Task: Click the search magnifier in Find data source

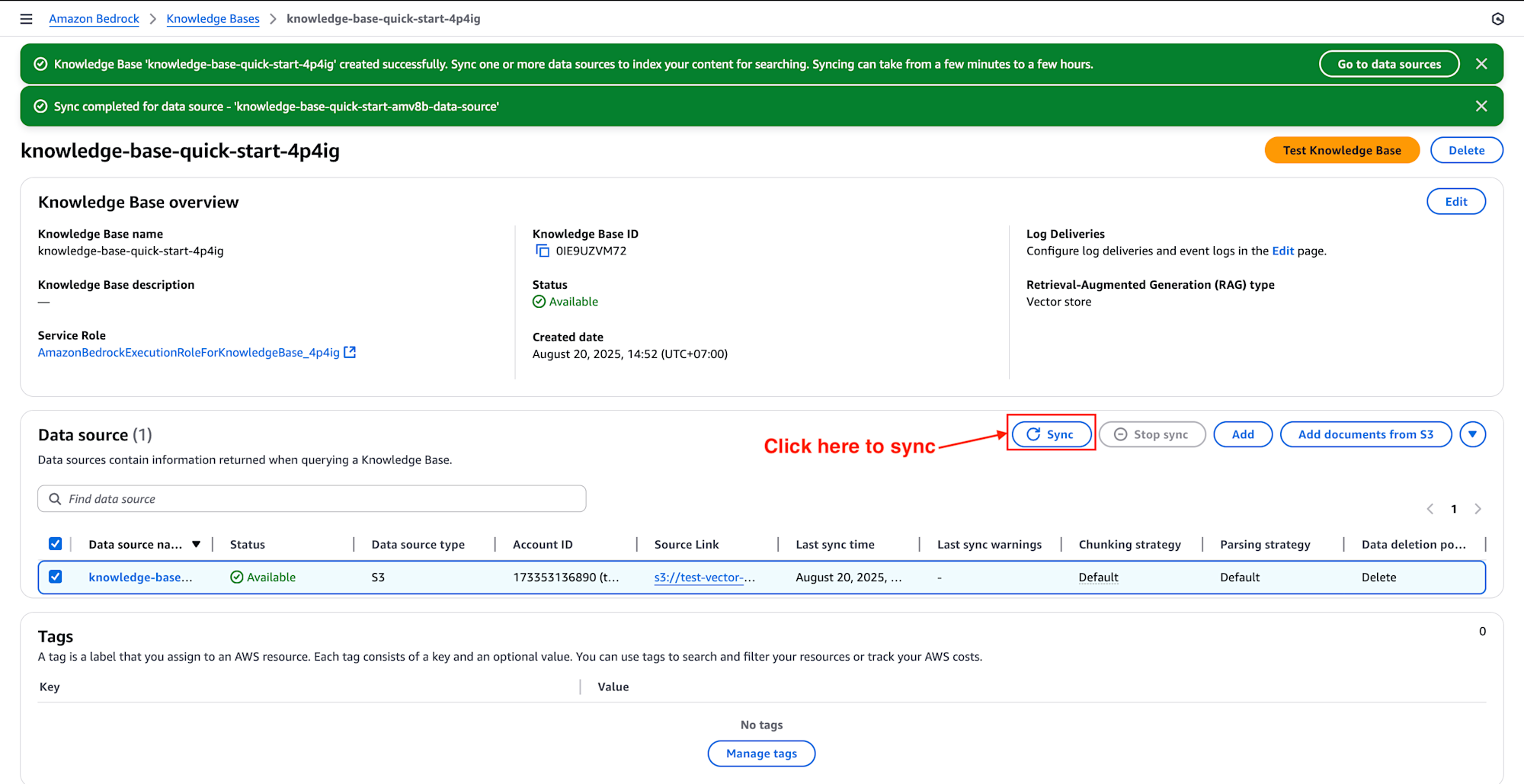Action: point(55,499)
